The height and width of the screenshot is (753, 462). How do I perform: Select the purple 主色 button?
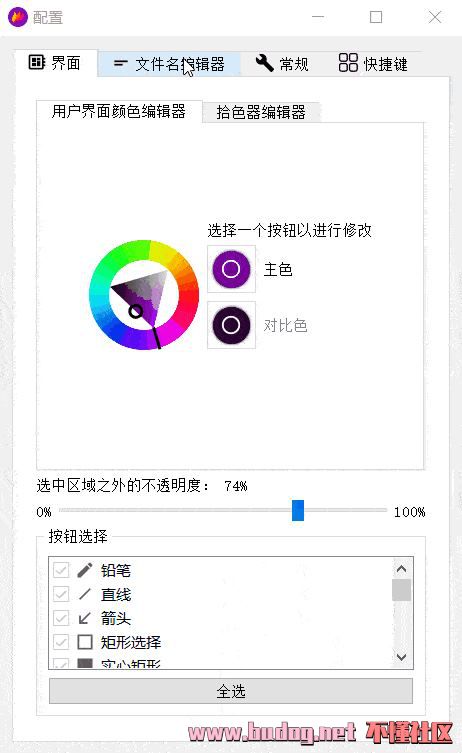[x=231, y=269]
